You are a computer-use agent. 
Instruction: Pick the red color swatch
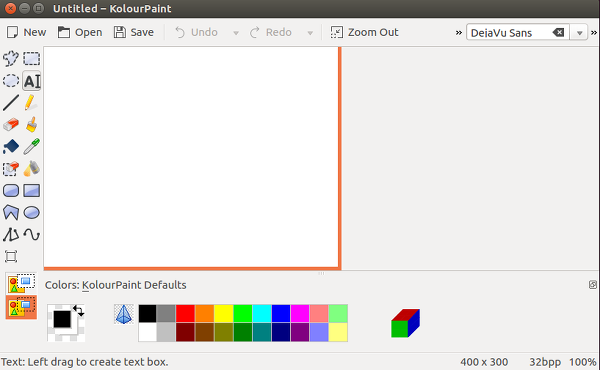pyautogui.click(x=185, y=314)
